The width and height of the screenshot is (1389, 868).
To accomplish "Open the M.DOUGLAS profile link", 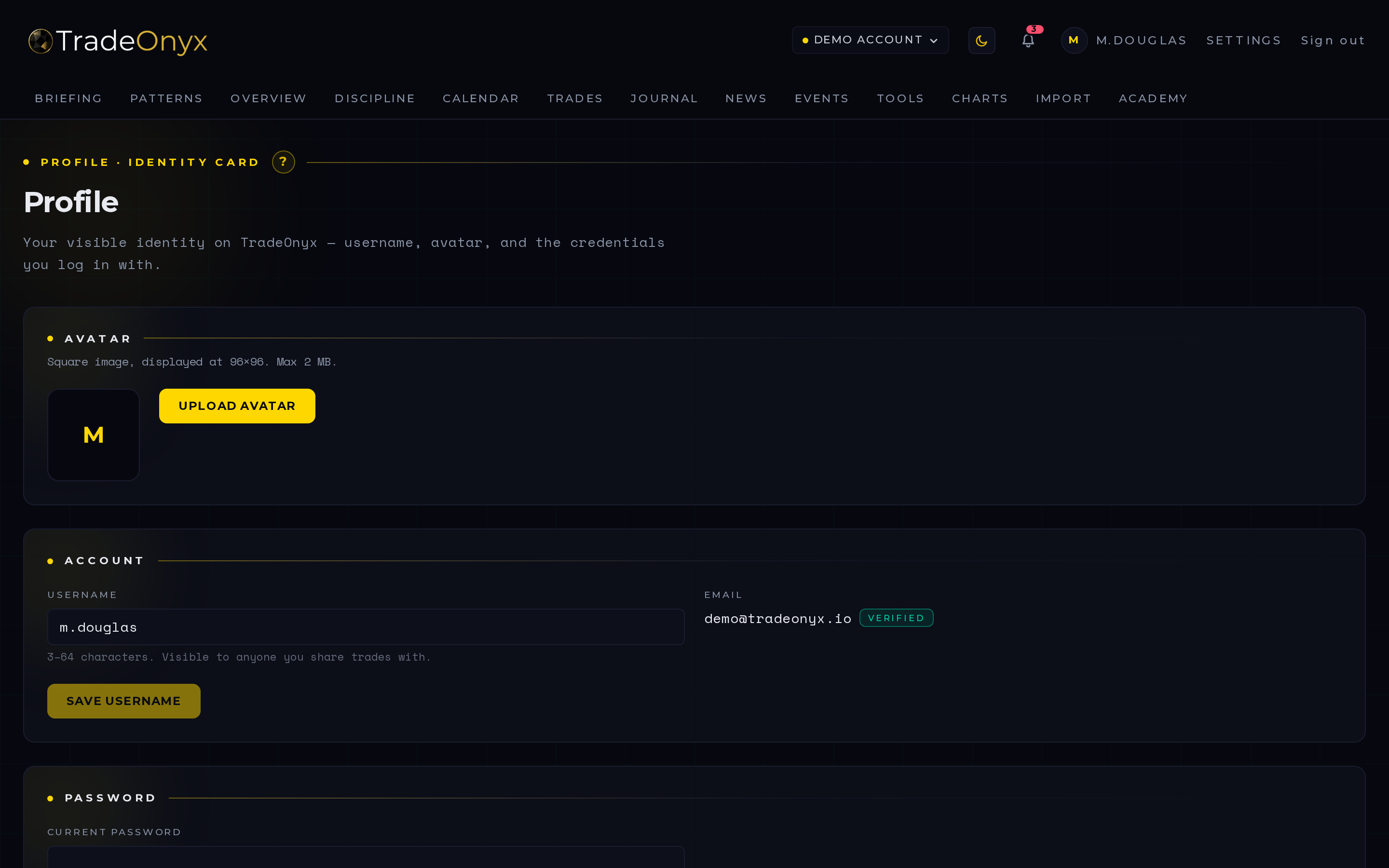I will click(x=1141, y=41).
